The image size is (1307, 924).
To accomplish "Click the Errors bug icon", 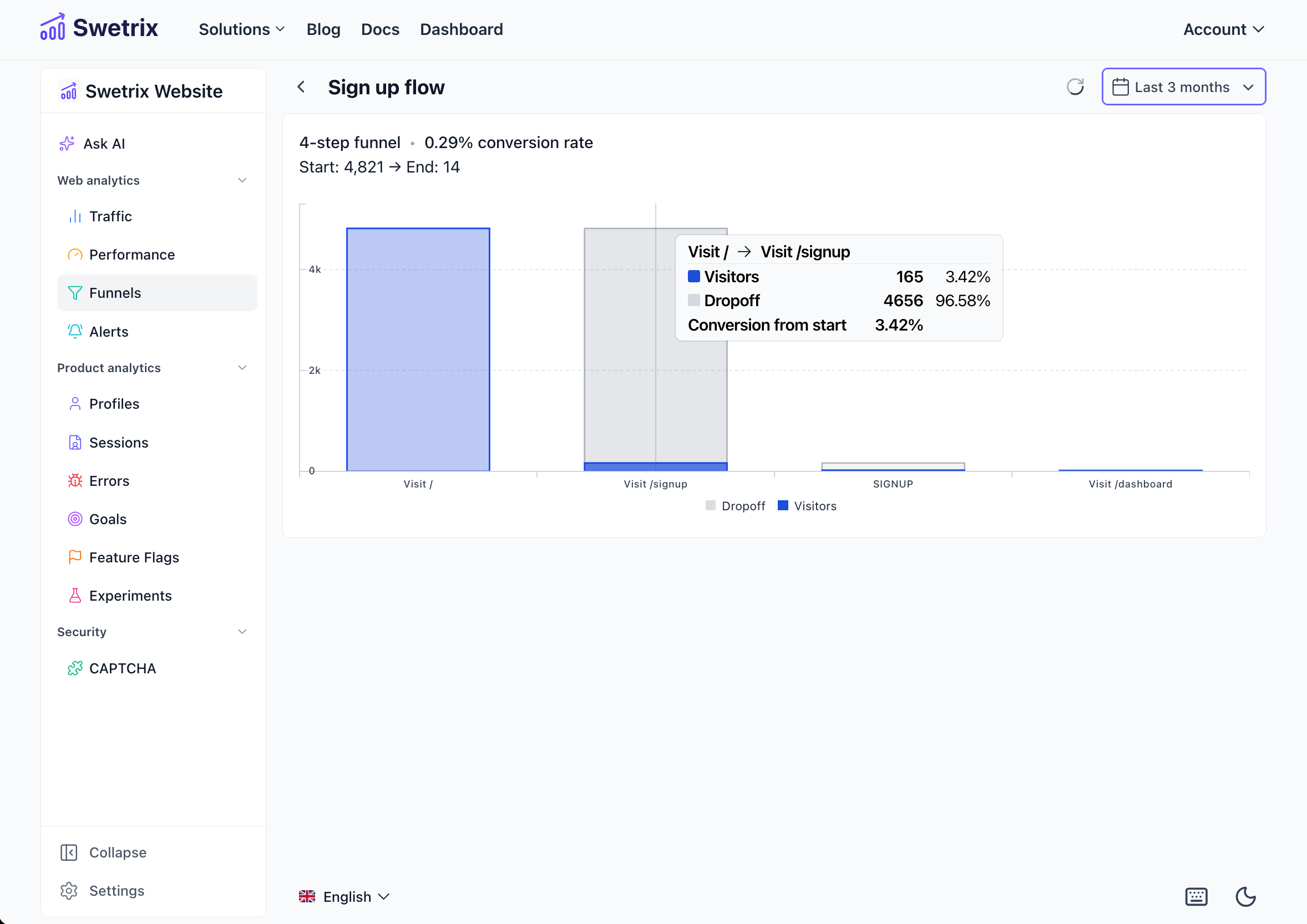I will pyautogui.click(x=74, y=481).
